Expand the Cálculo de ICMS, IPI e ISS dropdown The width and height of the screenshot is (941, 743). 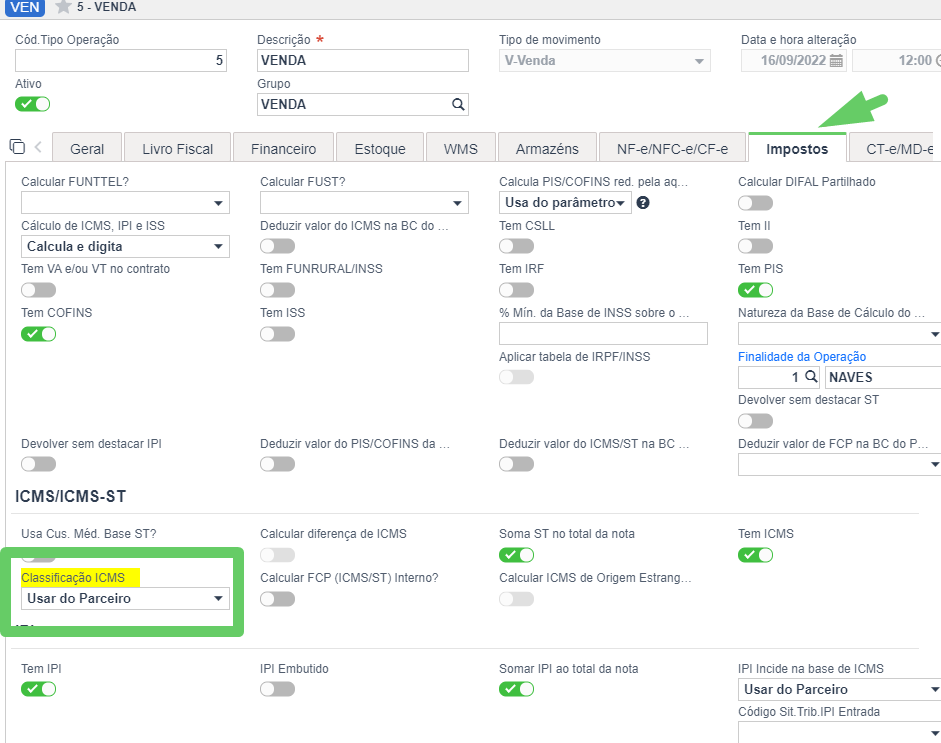[x=125, y=247]
